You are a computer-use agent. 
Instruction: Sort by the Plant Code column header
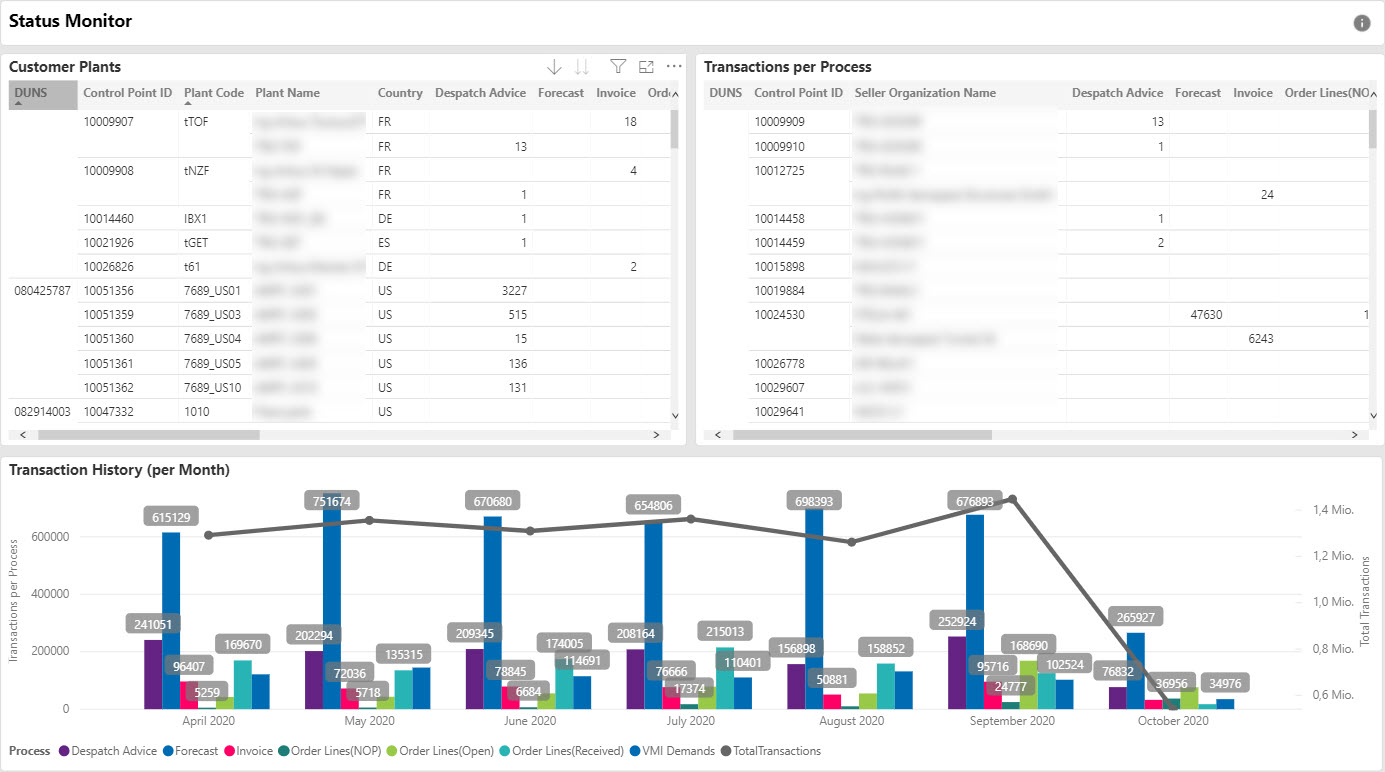point(214,93)
